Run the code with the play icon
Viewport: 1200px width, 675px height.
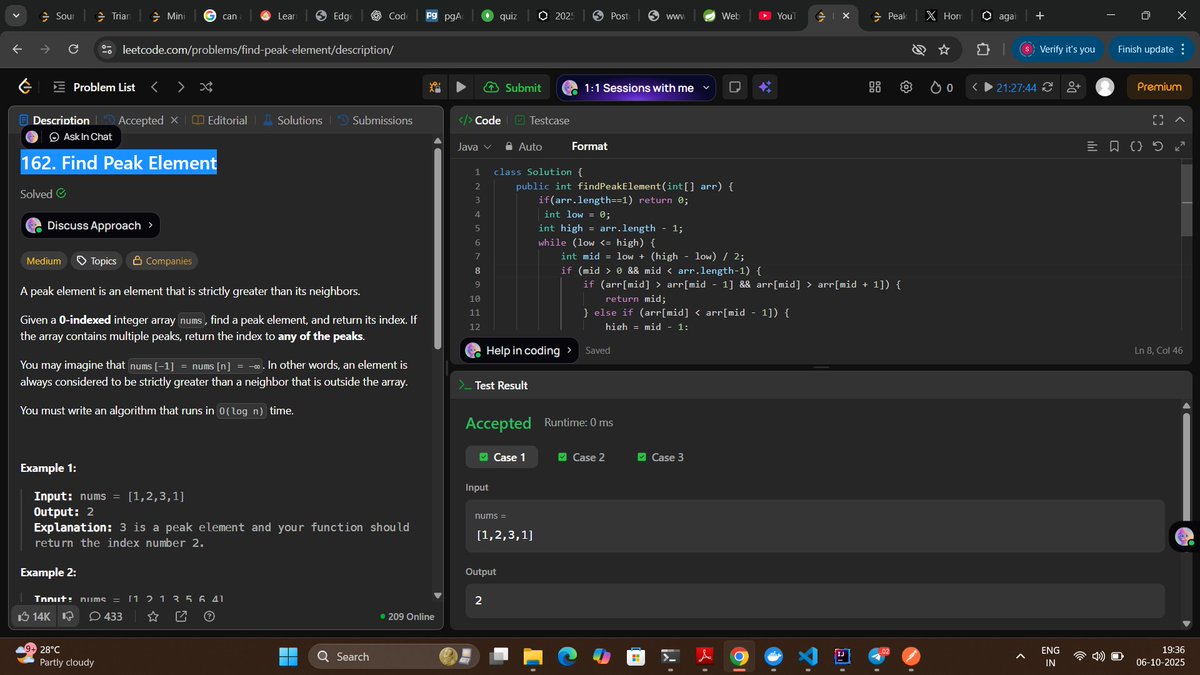point(461,87)
